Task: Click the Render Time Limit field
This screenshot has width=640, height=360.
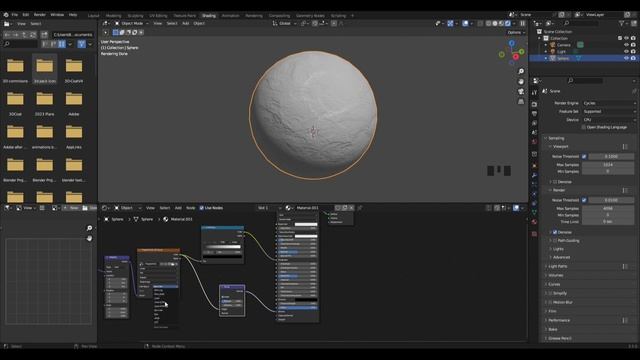Action: 608,222
